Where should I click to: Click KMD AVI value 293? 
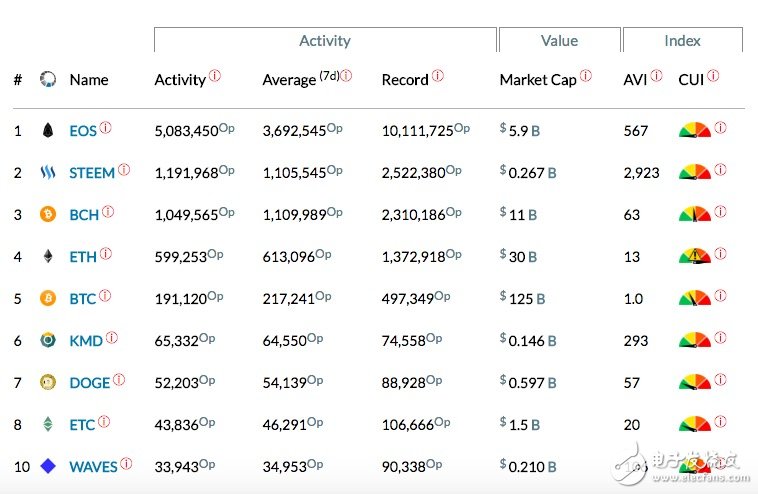tap(636, 341)
